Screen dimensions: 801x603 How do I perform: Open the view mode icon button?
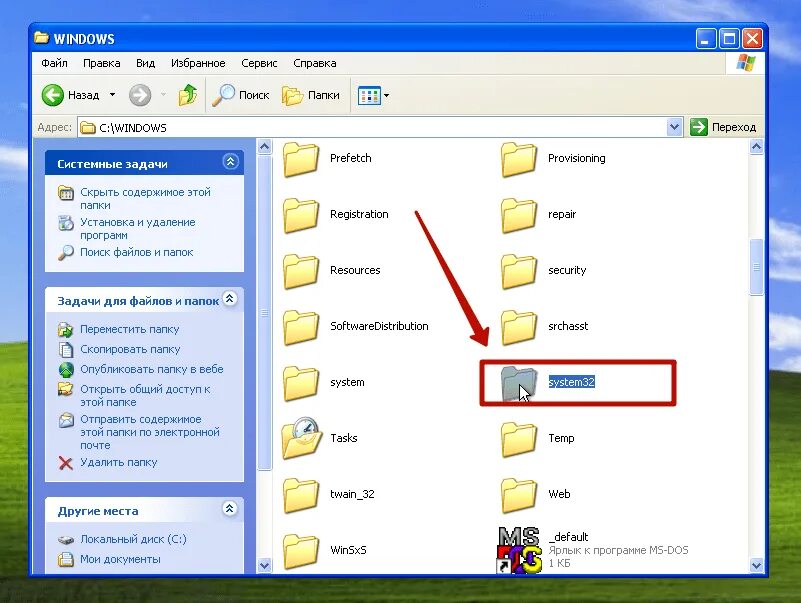pos(369,96)
